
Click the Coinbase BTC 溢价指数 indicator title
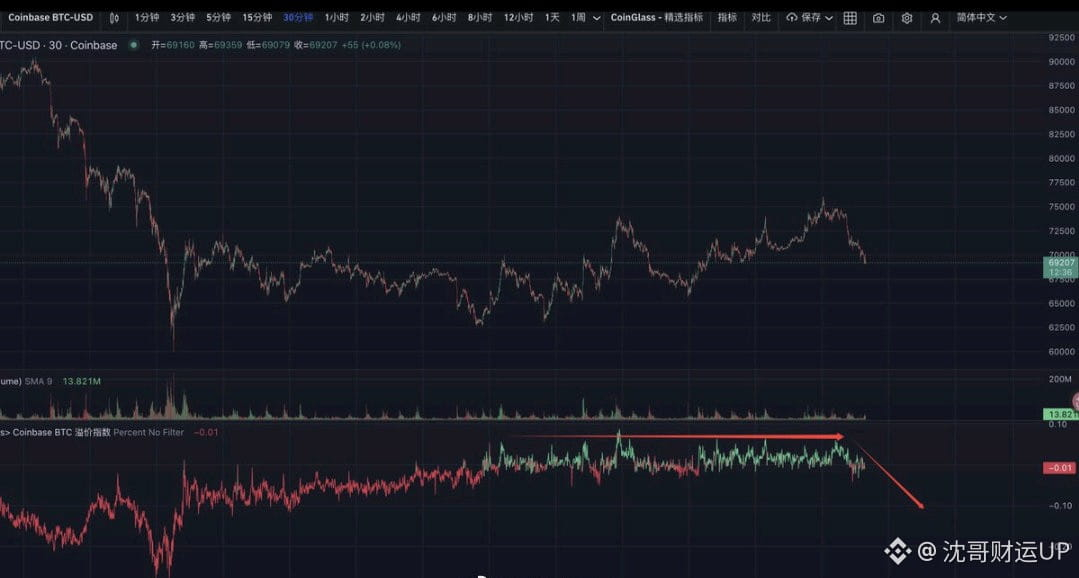click(62, 432)
